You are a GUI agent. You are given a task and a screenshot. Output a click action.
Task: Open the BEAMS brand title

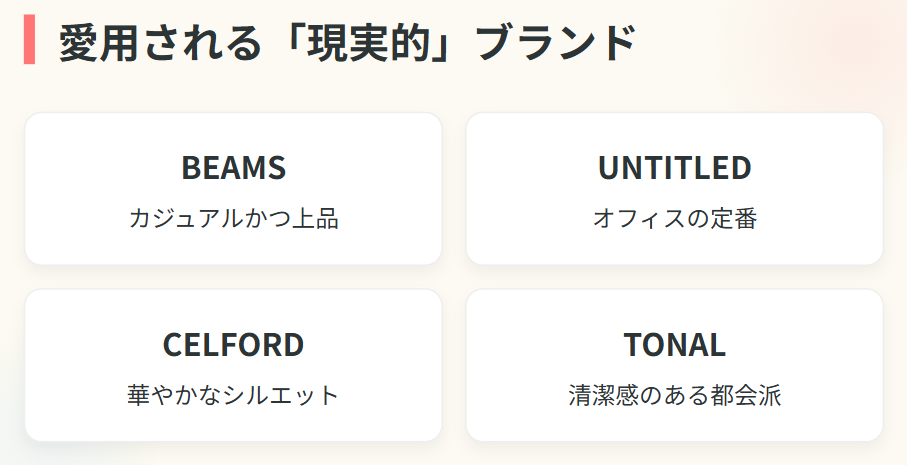point(233,168)
